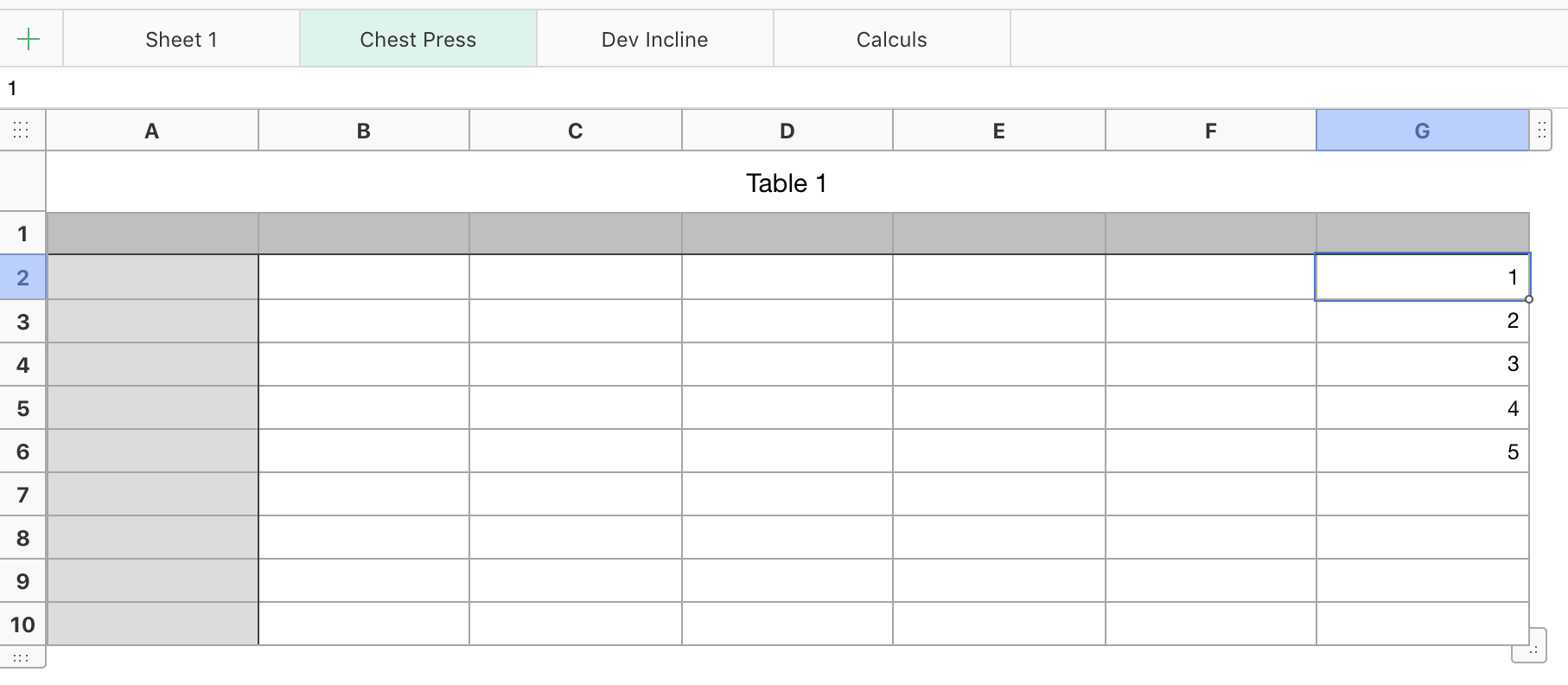The height and width of the screenshot is (685, 1568).
Task: Select row 10 header
Action: [22, 624]
